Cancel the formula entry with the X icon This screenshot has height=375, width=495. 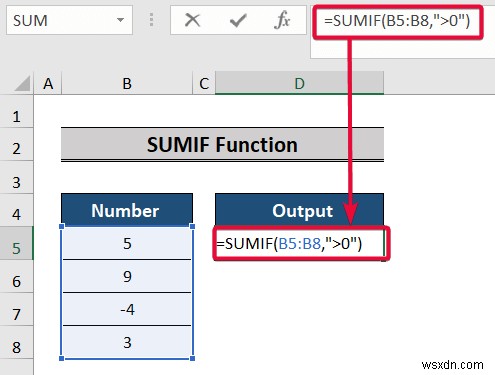click(x=192, y=20)
